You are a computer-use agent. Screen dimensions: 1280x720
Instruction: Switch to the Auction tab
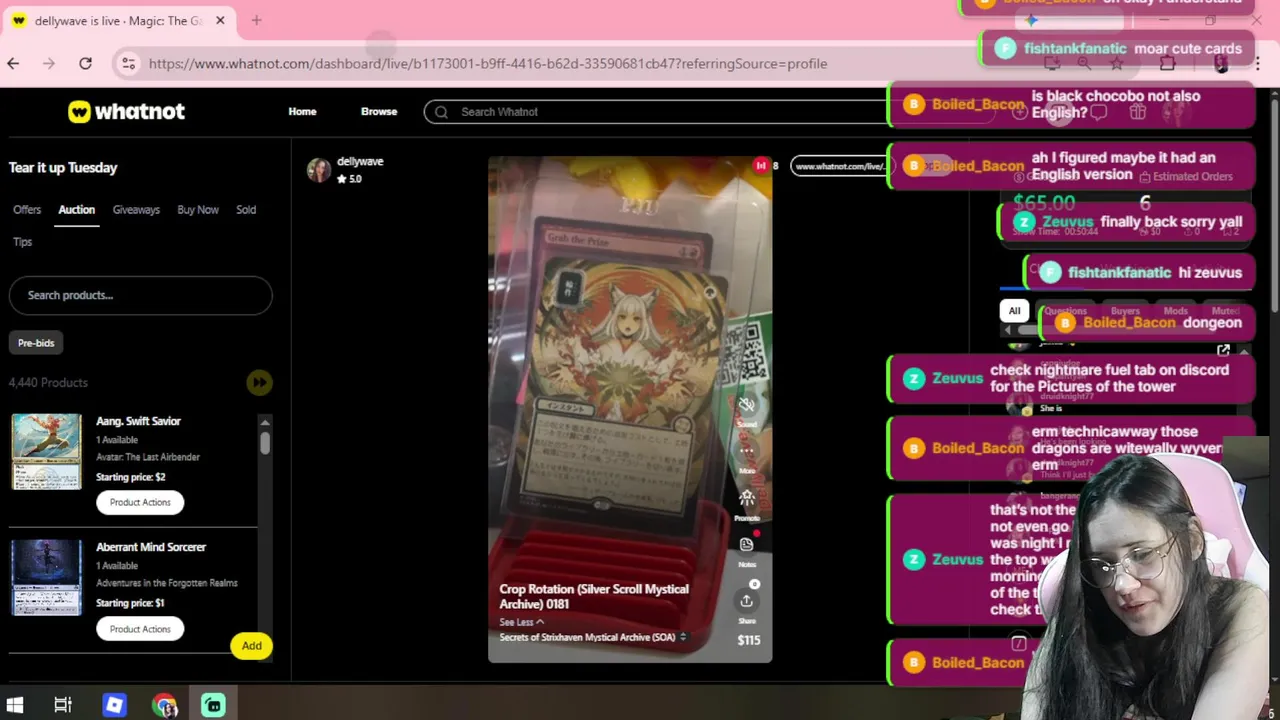tap(76, 210)
